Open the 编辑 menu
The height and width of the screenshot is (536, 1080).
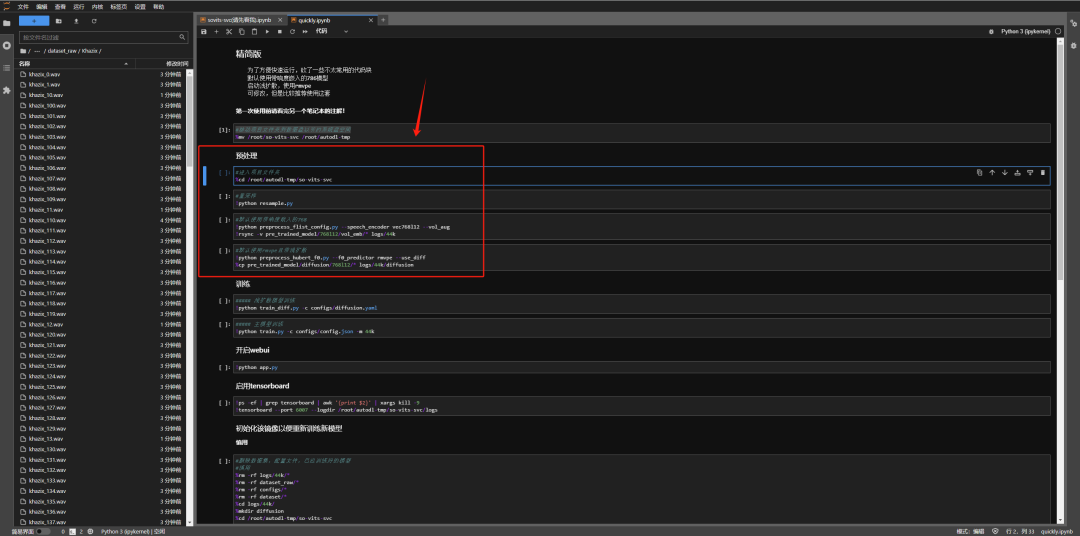[42, 6]
